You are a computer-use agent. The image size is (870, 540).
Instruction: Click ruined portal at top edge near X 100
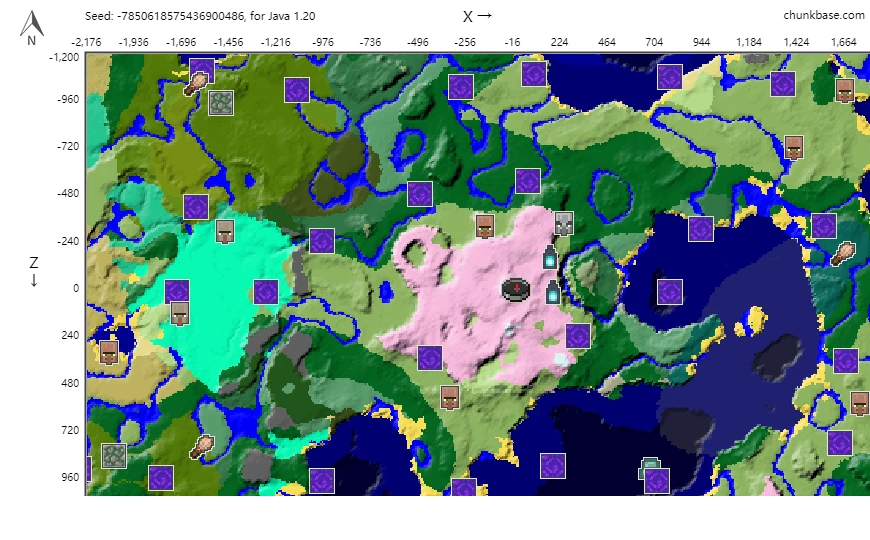(x=534, y=74)
